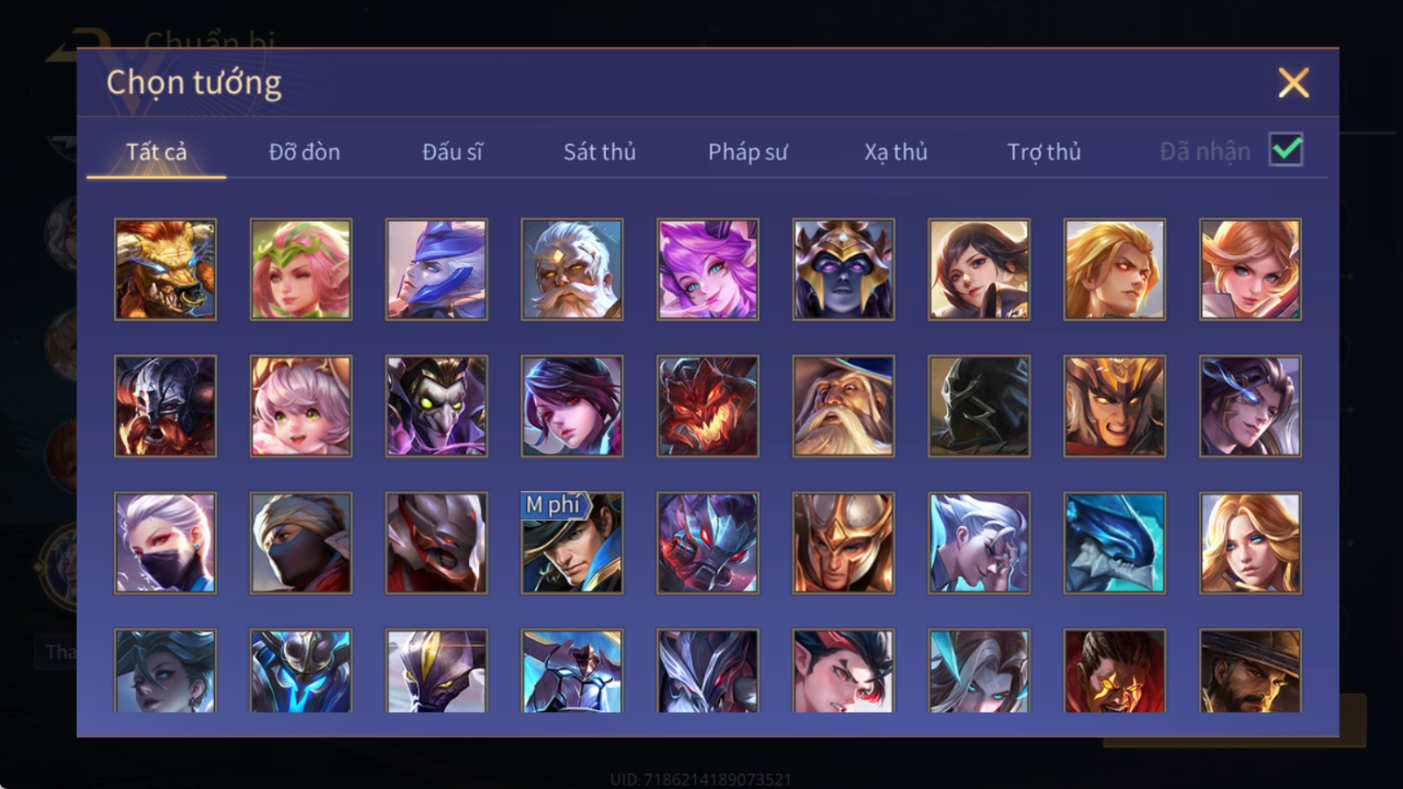
Task: Select the purple-haired girl hero portrait
Action: click(x=708, y=270)
